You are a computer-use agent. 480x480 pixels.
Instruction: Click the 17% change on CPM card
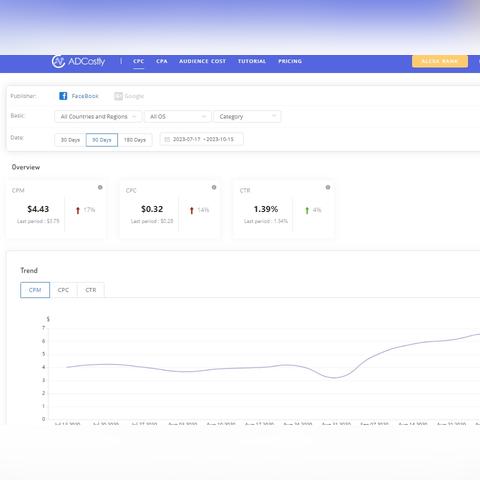[x=89, y=210]
